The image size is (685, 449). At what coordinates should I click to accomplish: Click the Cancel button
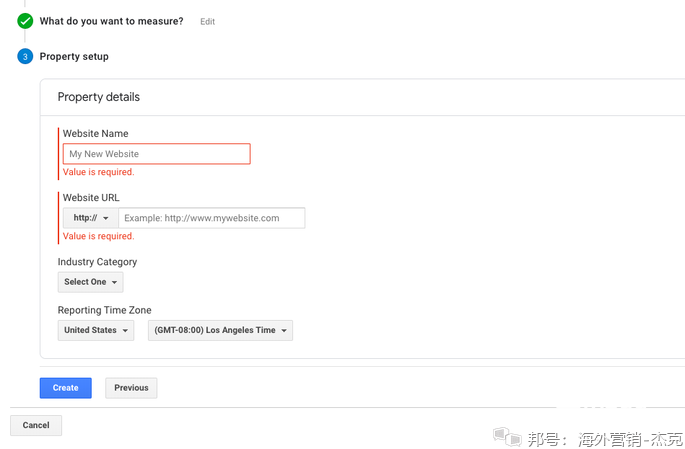[x=36, y=425]
